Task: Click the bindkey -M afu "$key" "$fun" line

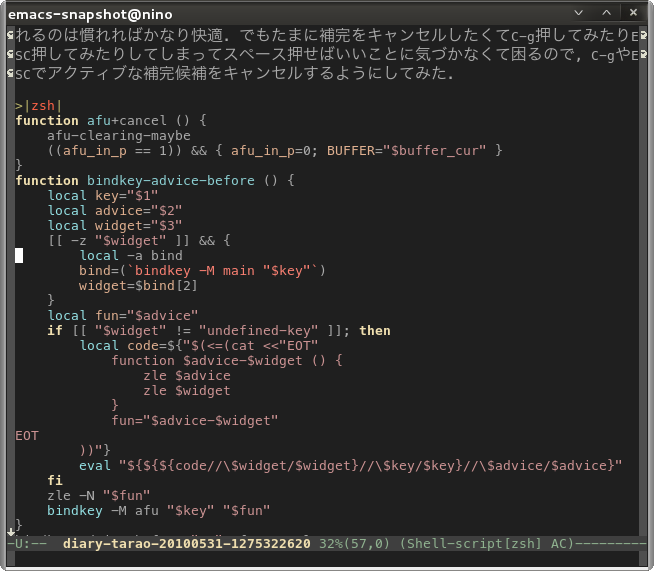Action: (158, 511)
